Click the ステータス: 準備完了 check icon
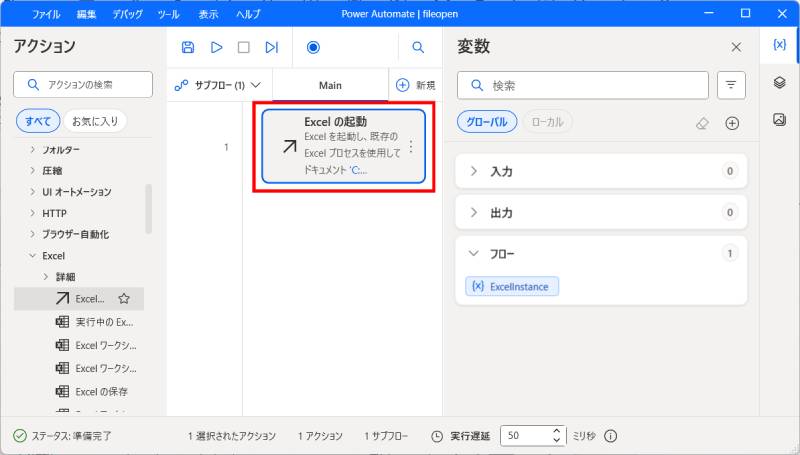 19,436
